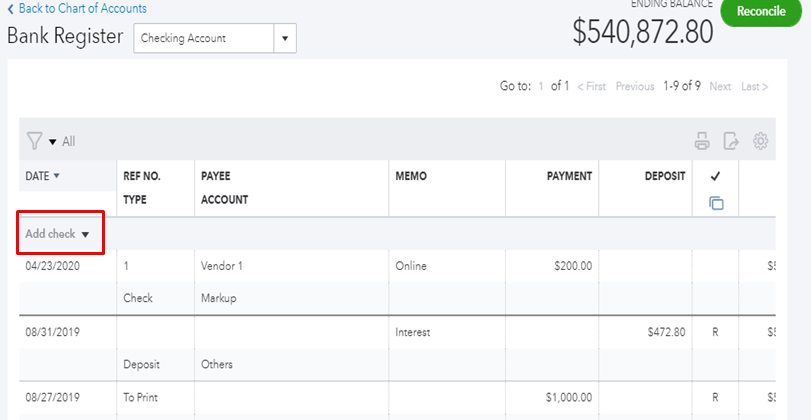
Task: Click the copy icon under checkmark column
Action: (716, 203)
